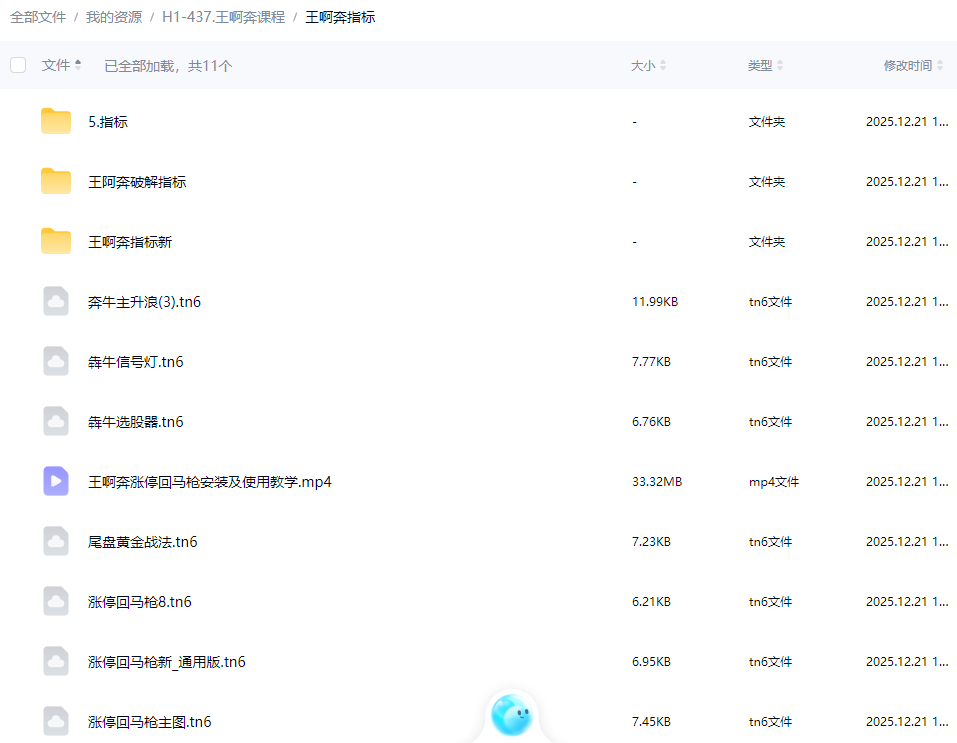The height and width of the screenshot is (743, 957).
Task: Open the floating blue assistant mascot
Action: pos(511,714)
